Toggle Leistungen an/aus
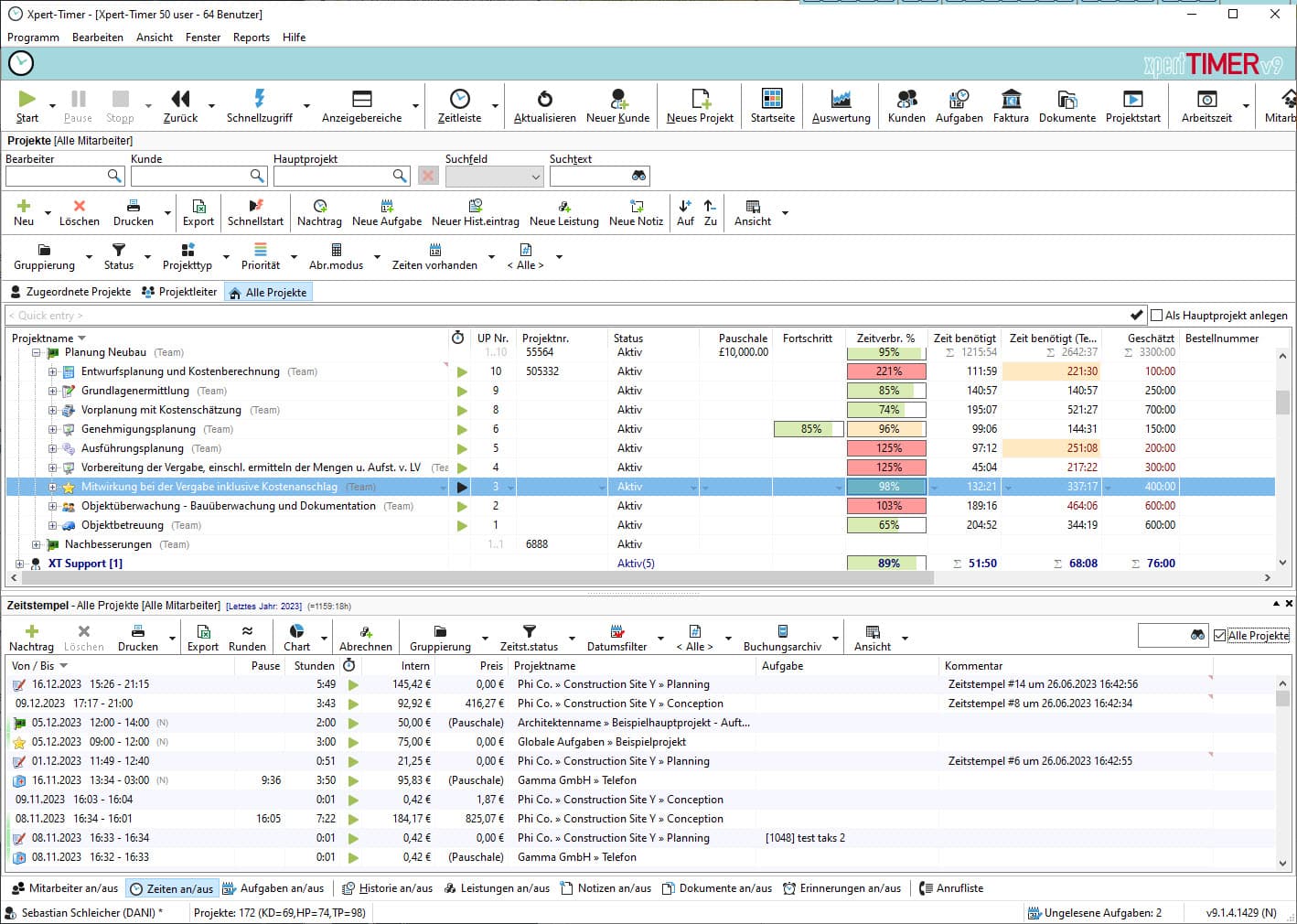Screen dimensions: 1297x924 tap(497, 888)
